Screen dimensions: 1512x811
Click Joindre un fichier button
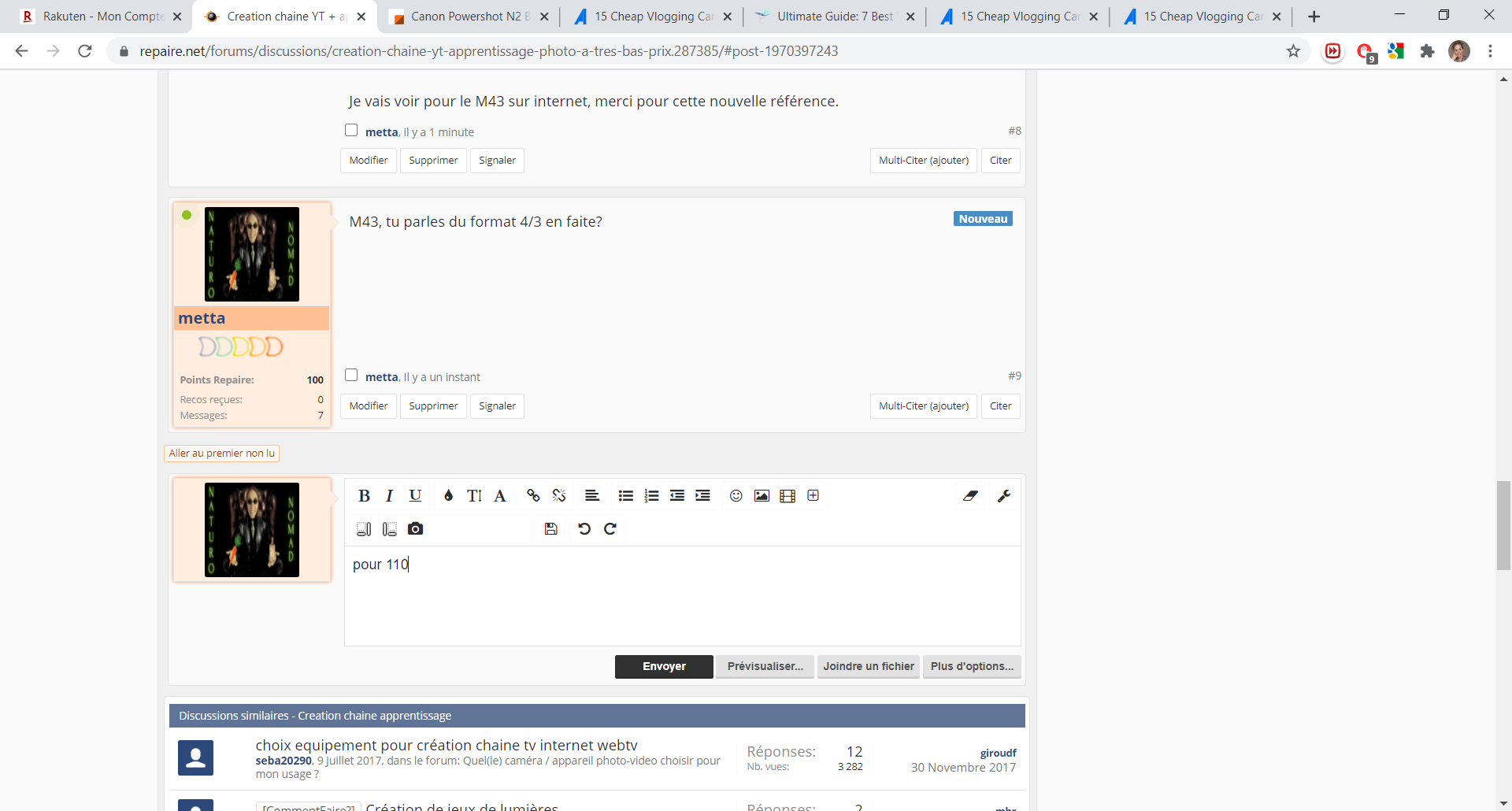click(869, 667)
